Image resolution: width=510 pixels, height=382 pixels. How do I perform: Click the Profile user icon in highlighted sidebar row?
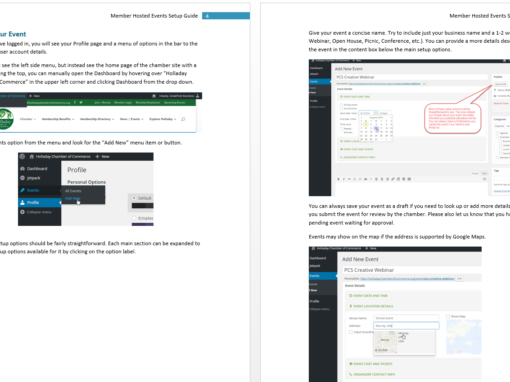pos(22,202)
